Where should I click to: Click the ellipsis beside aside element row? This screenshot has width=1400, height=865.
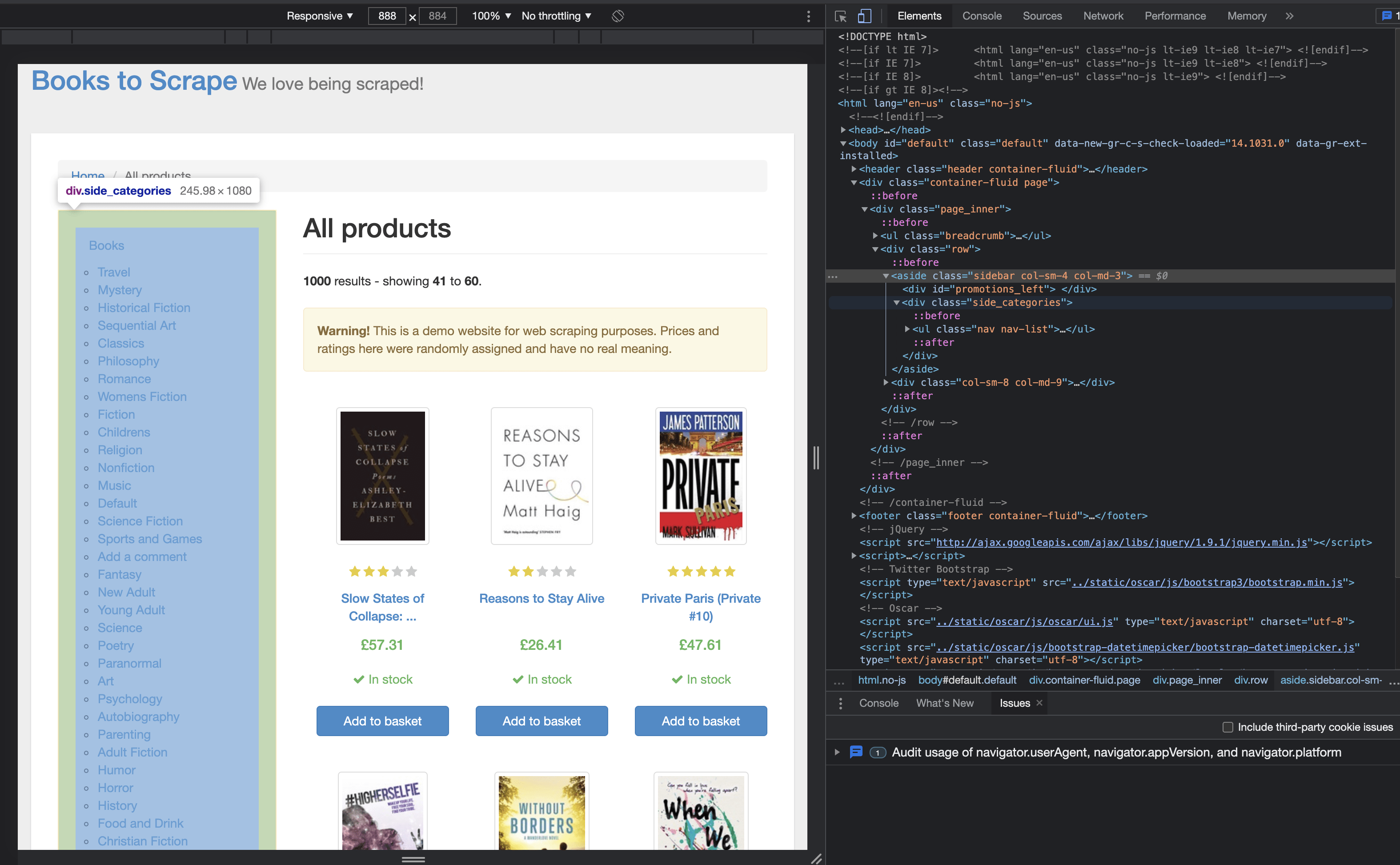pos(833,276)
